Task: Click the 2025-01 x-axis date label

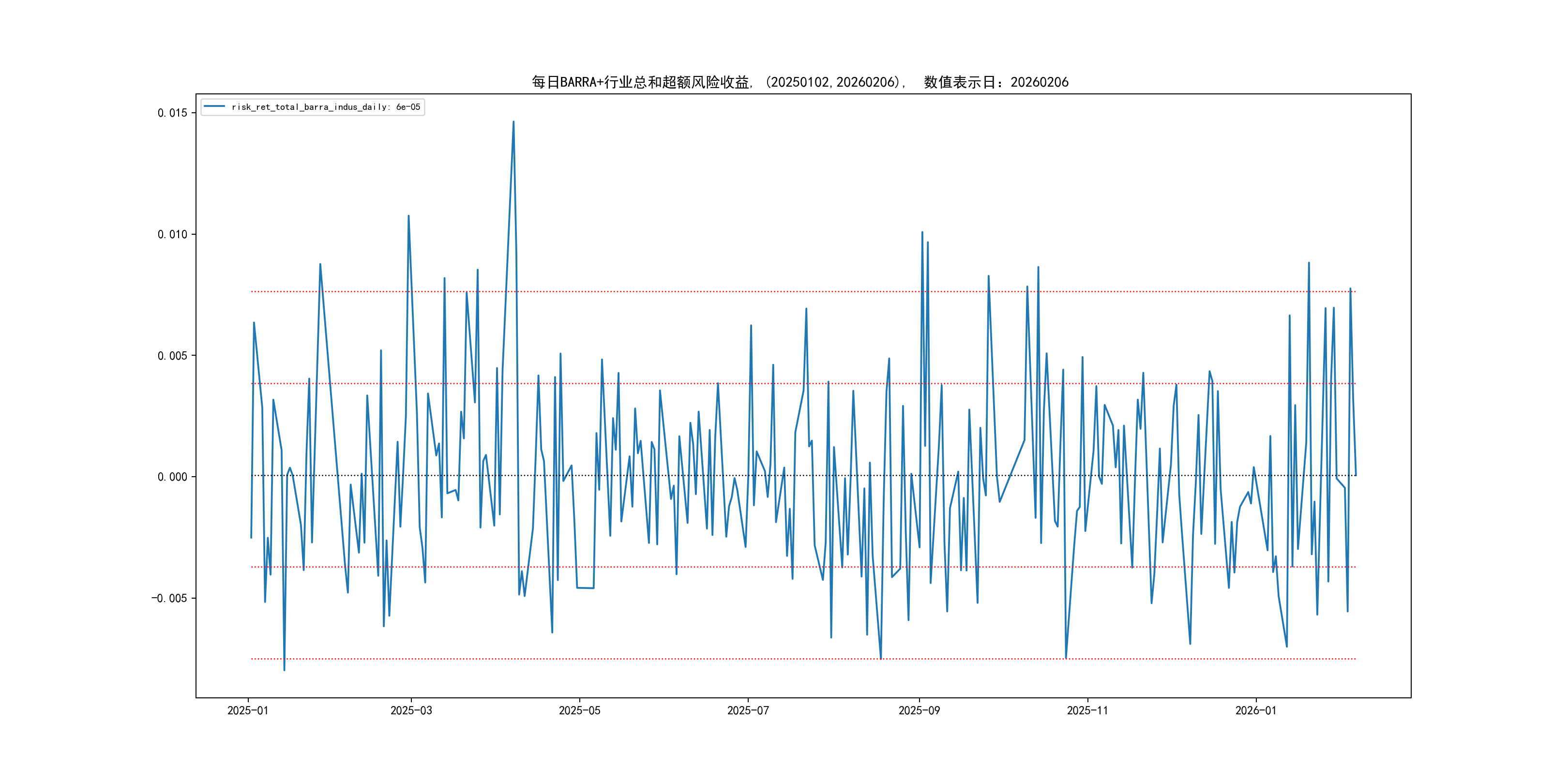Action: click(x=248, y=710)
